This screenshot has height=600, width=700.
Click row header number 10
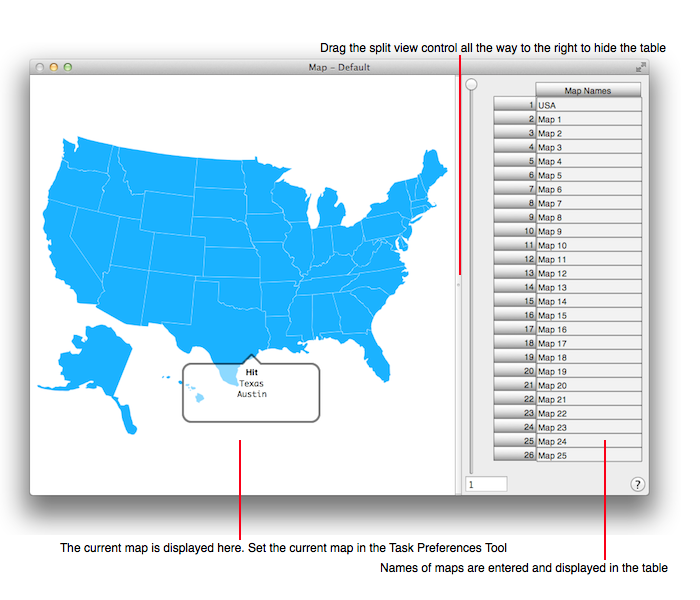(515, 231)
